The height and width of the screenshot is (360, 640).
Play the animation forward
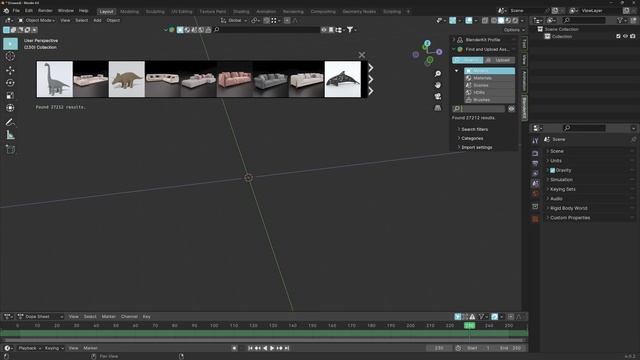coord(272,348)
